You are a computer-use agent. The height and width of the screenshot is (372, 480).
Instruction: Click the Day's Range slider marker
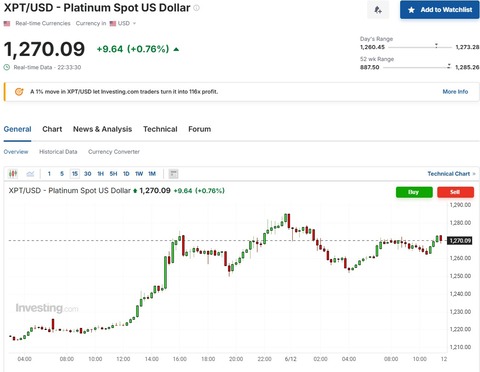pos(436,46)
